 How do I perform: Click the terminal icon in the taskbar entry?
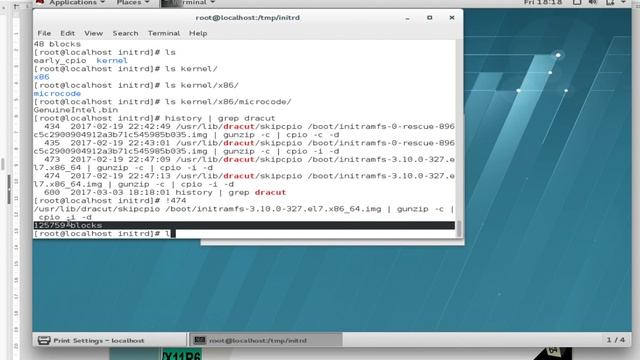tap(200, 340)
